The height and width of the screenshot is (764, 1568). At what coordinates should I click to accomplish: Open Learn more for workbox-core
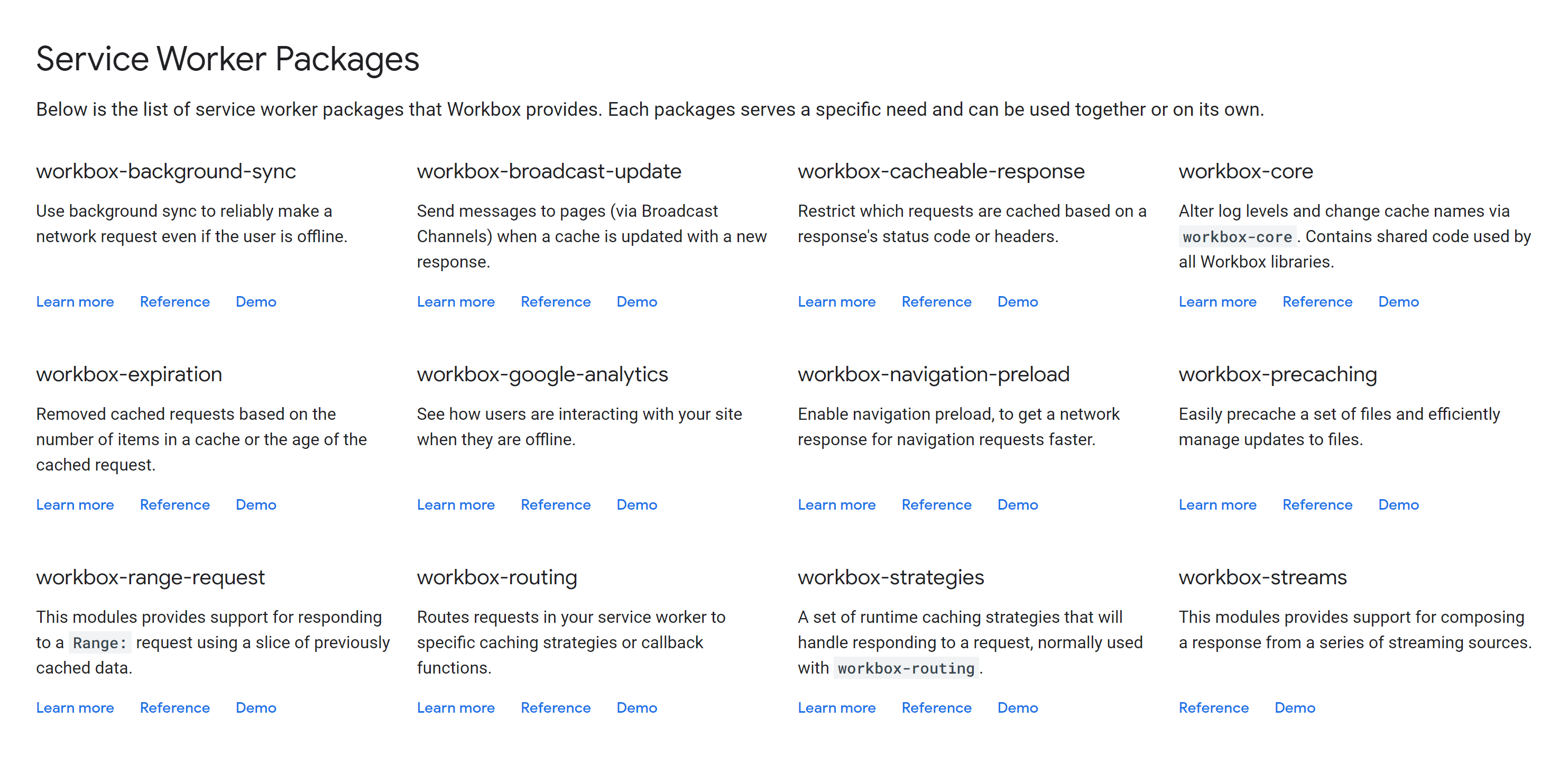click(1216, 301)
